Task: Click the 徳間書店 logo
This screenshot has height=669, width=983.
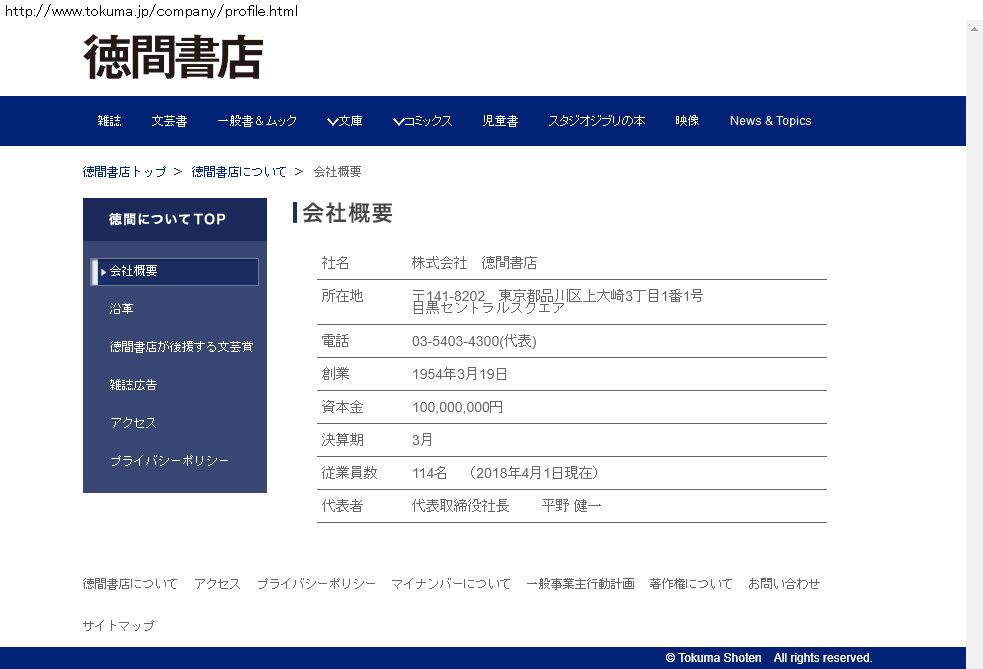Action: (173, 57)
